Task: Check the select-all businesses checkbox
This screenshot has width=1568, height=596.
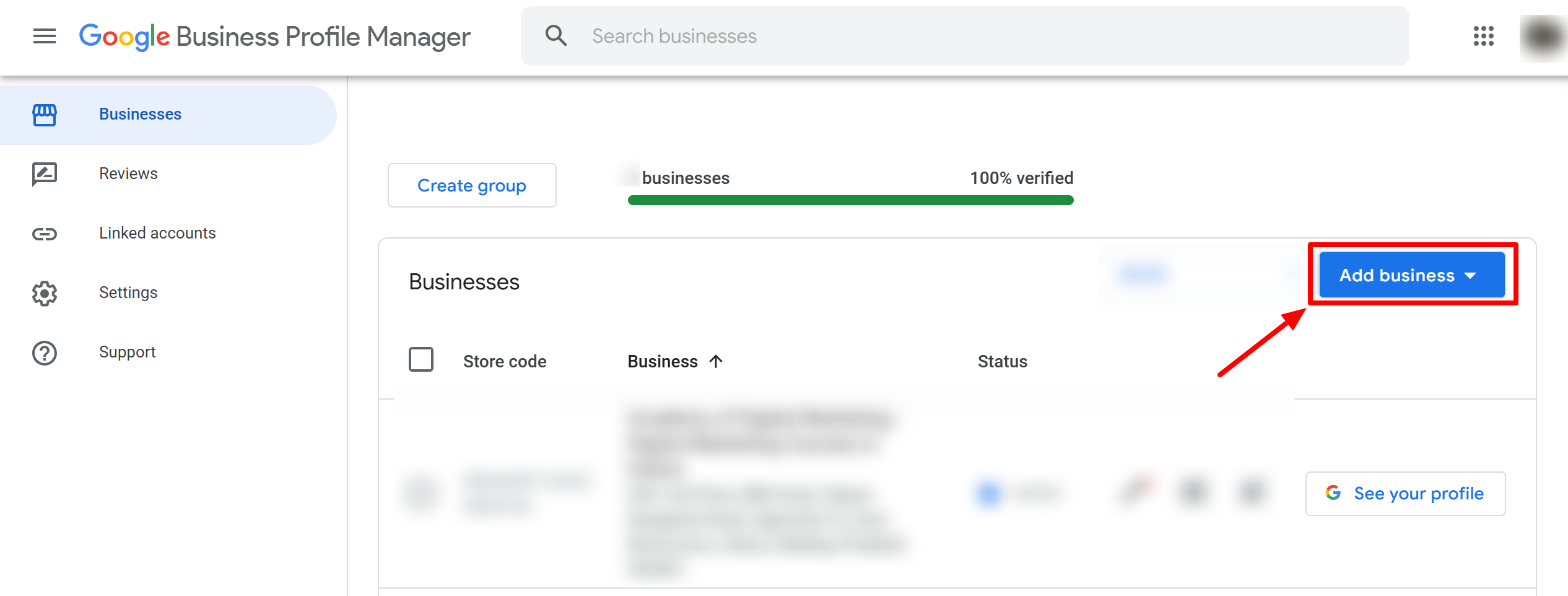Action: point(421,359)
